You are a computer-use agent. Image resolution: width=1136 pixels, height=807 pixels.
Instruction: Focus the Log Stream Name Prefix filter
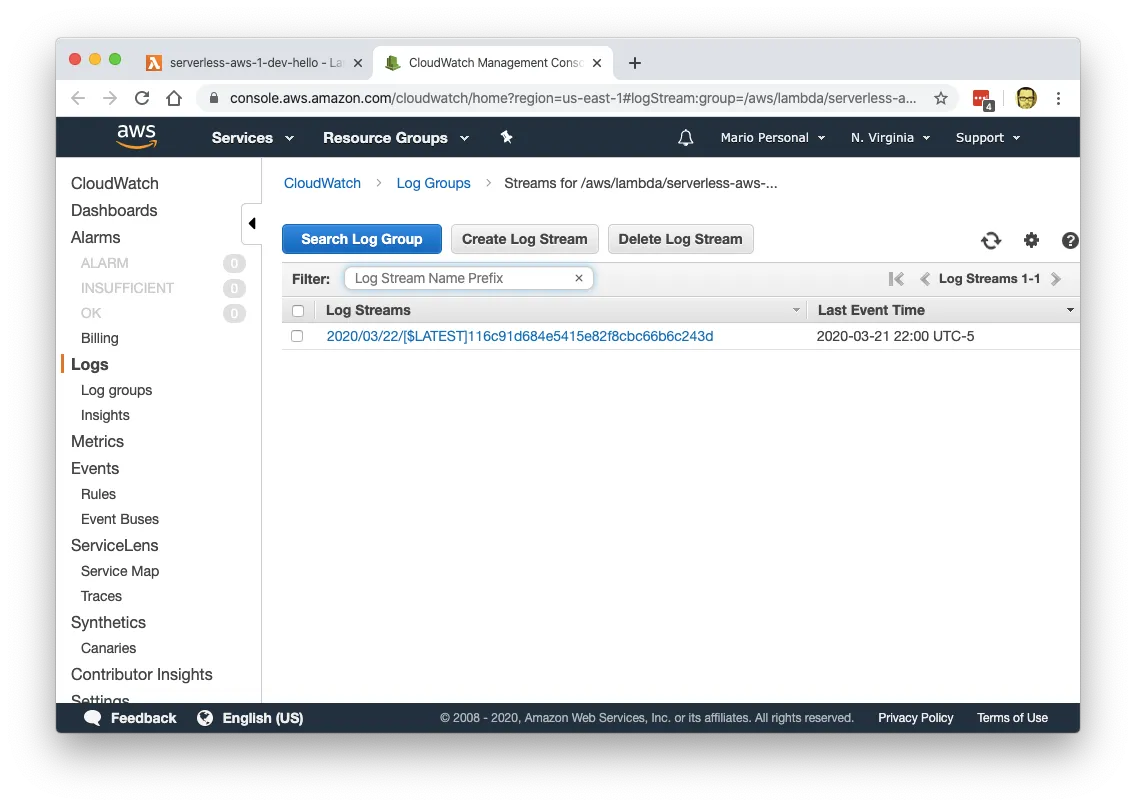[x=468, y=278]
